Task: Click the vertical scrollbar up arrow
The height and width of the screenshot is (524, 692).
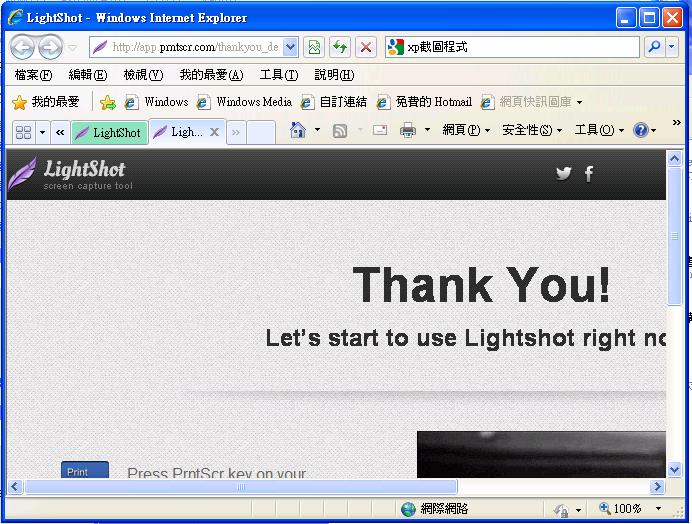Action: (x=674, y=158)
